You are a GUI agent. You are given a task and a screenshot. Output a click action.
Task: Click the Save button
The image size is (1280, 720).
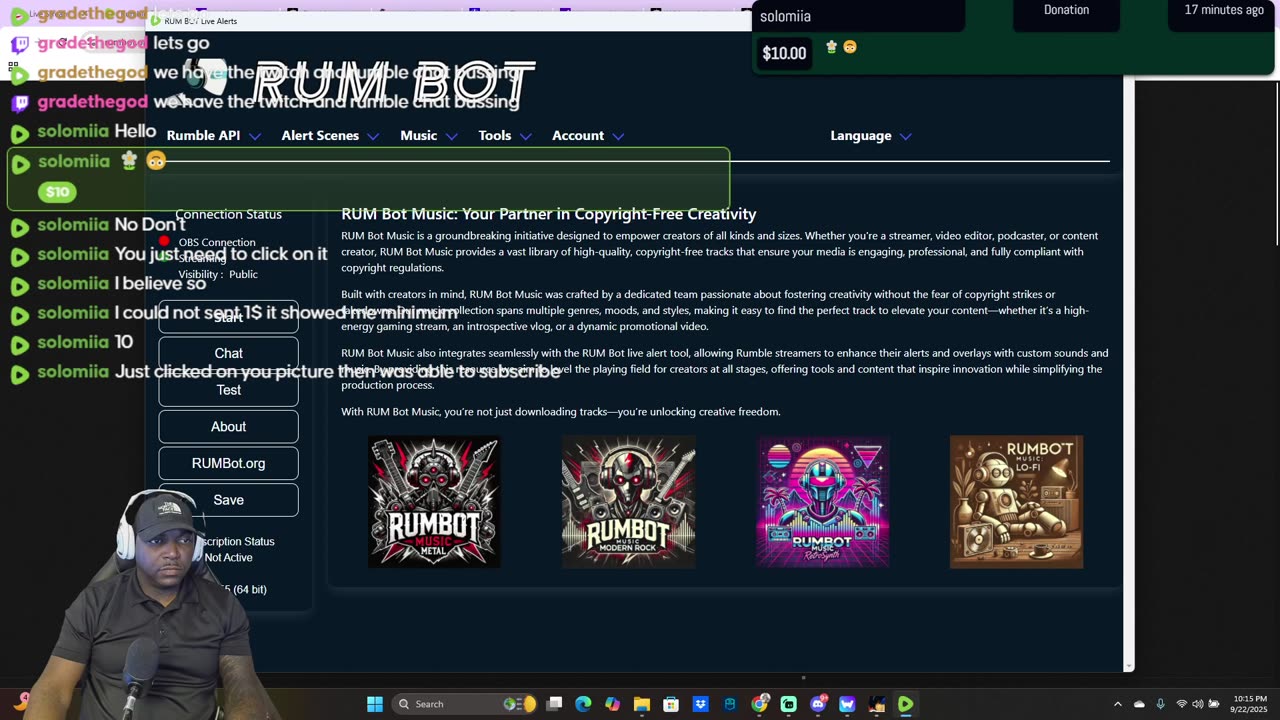[228, 500]
